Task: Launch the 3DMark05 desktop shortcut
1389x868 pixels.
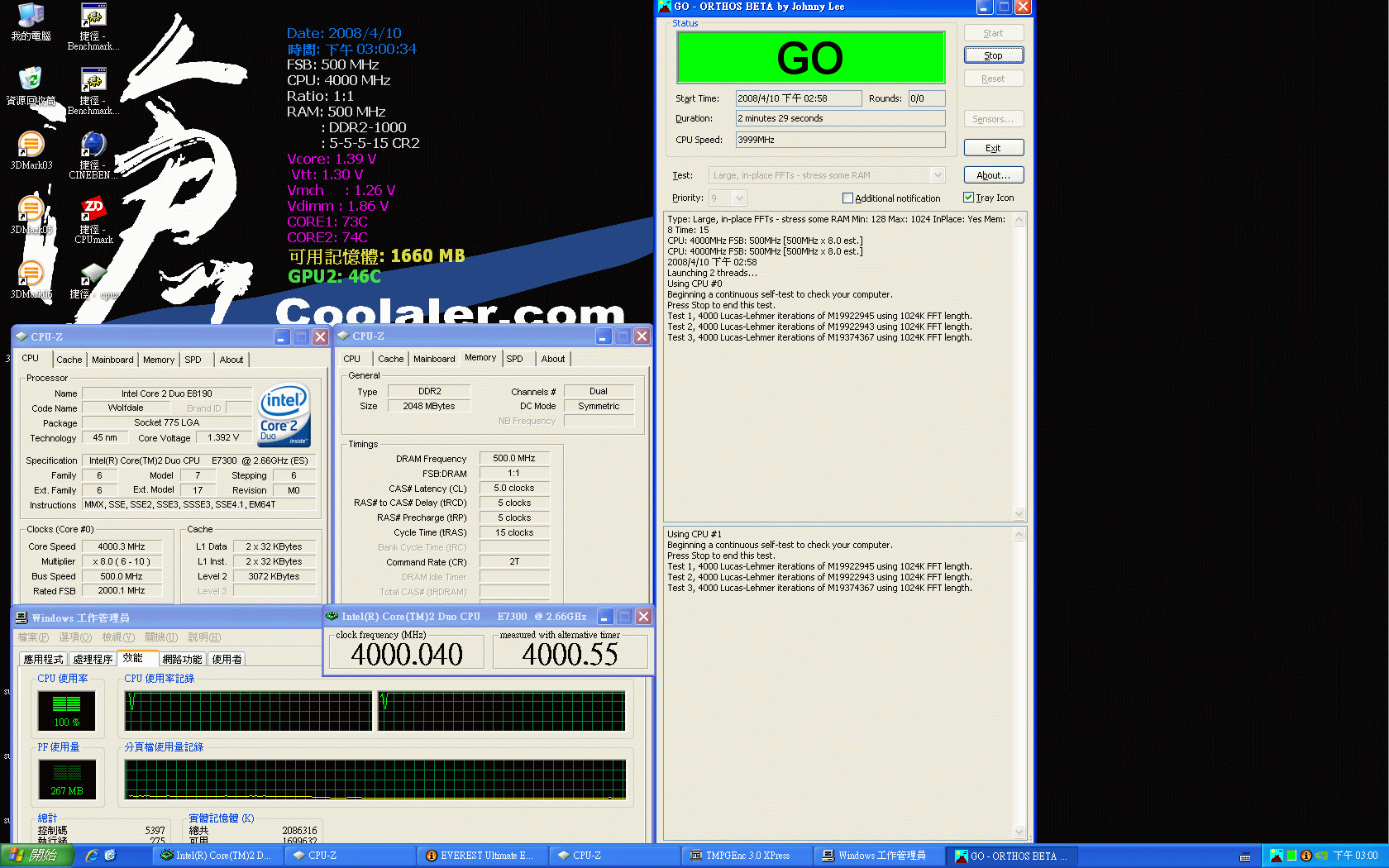Action: (31, 215)
